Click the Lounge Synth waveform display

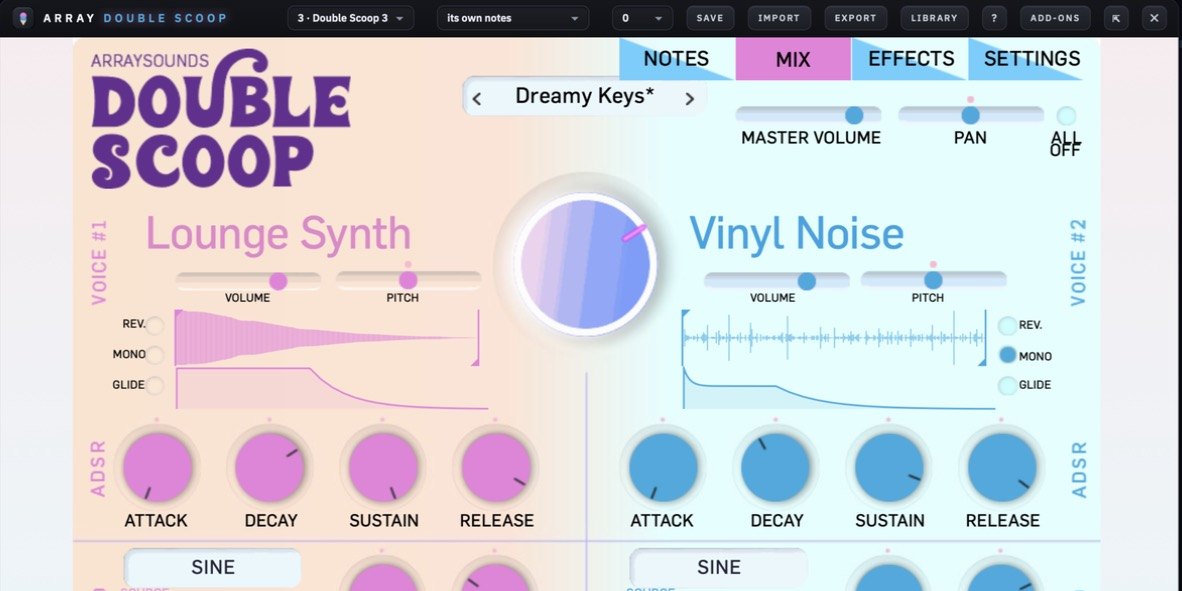326,338
